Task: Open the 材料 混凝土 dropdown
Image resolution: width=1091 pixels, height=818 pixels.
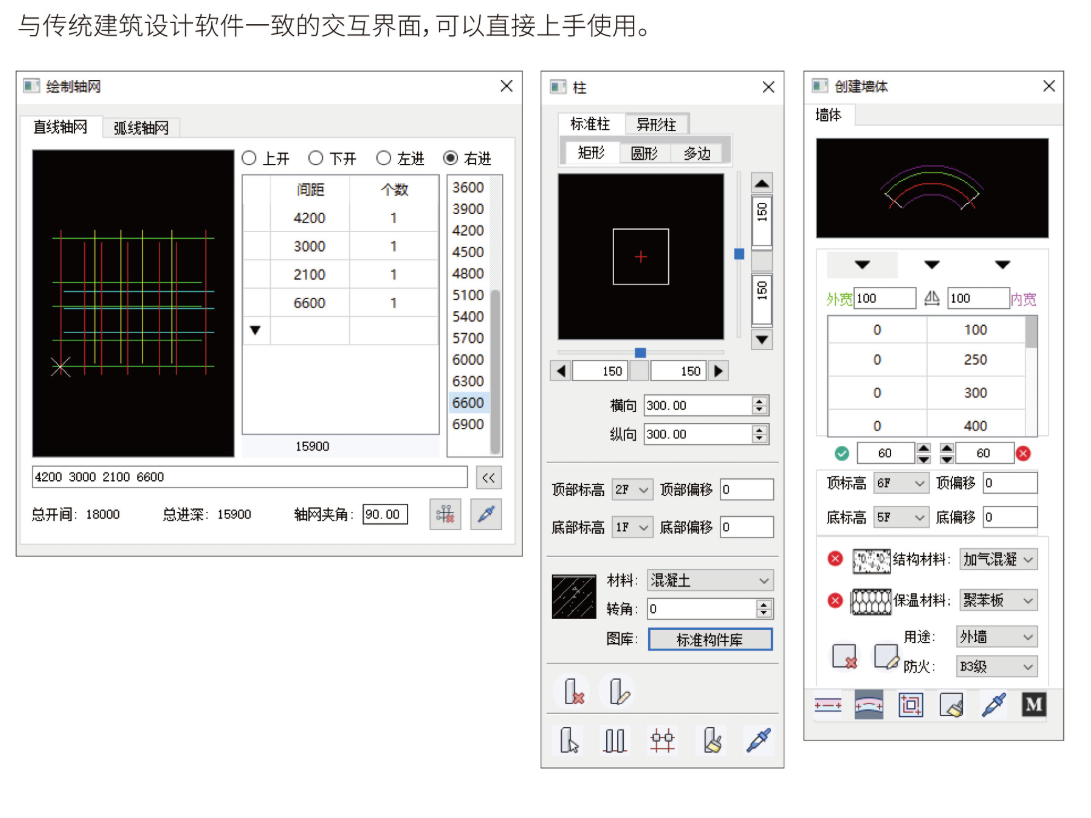Action: [711, 580]
